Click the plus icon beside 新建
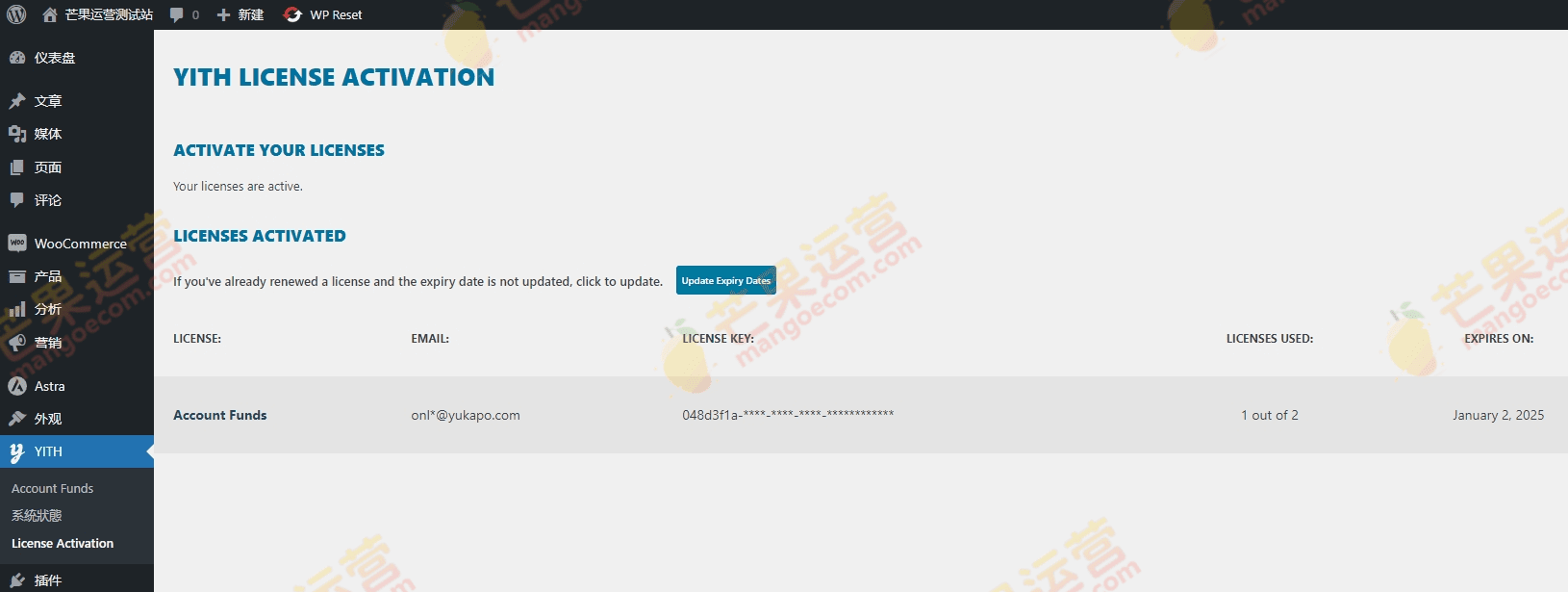 click(x=223, y=14)
